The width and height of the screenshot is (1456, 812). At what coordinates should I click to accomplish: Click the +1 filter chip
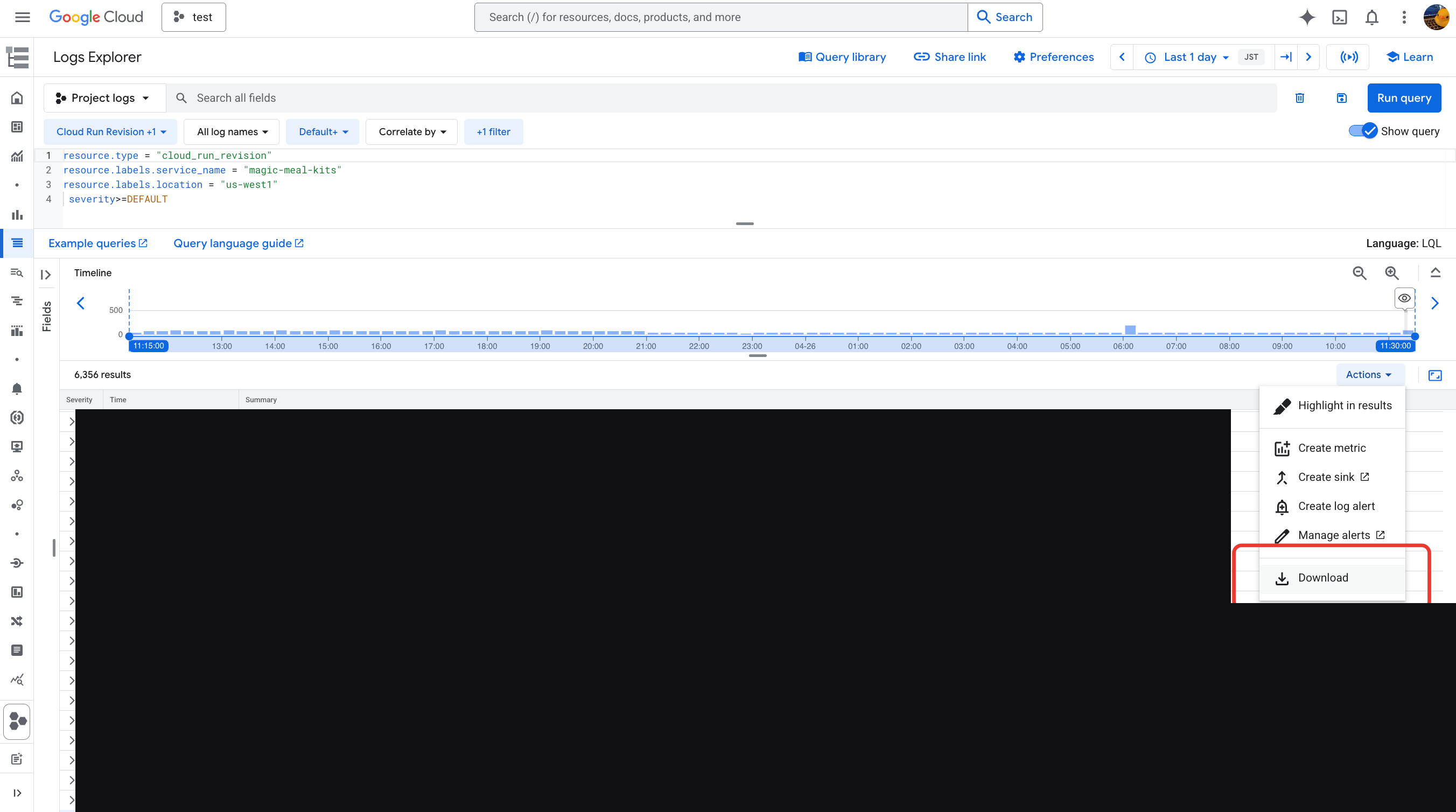(x=493, y=132)
